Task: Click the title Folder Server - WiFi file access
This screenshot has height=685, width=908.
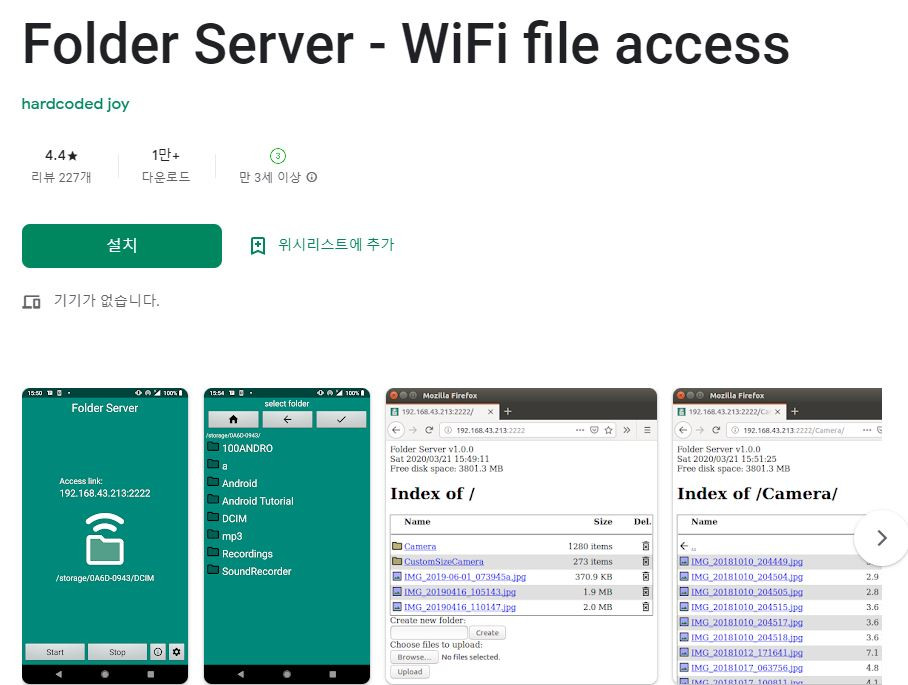Action: (x=406, y=44)
